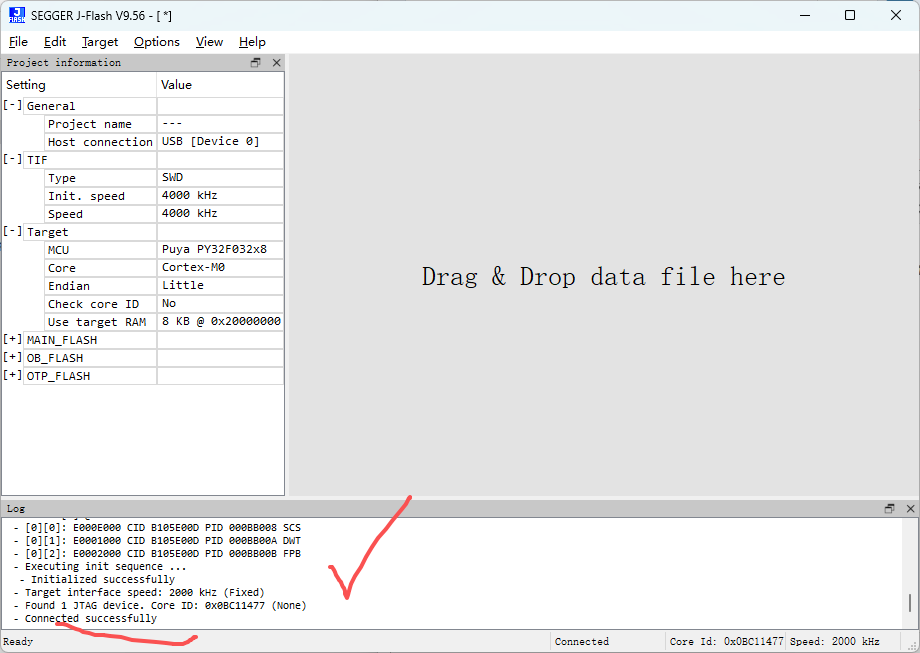The width and height of the screenshot is (920, 653).
Task: Open the Target menu
Action: (x=100, y=42)
